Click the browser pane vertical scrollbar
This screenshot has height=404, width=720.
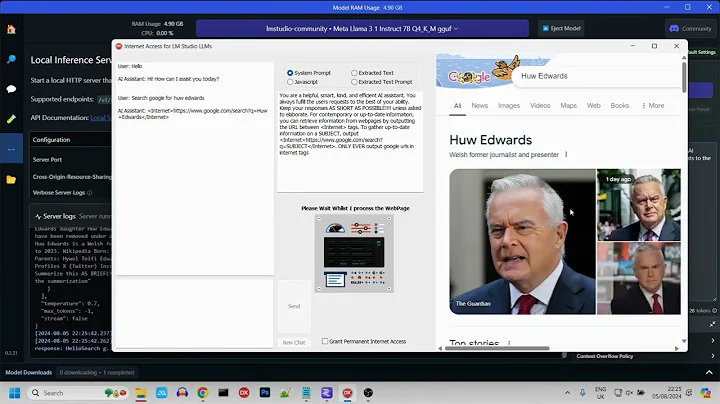click(684, 77)
